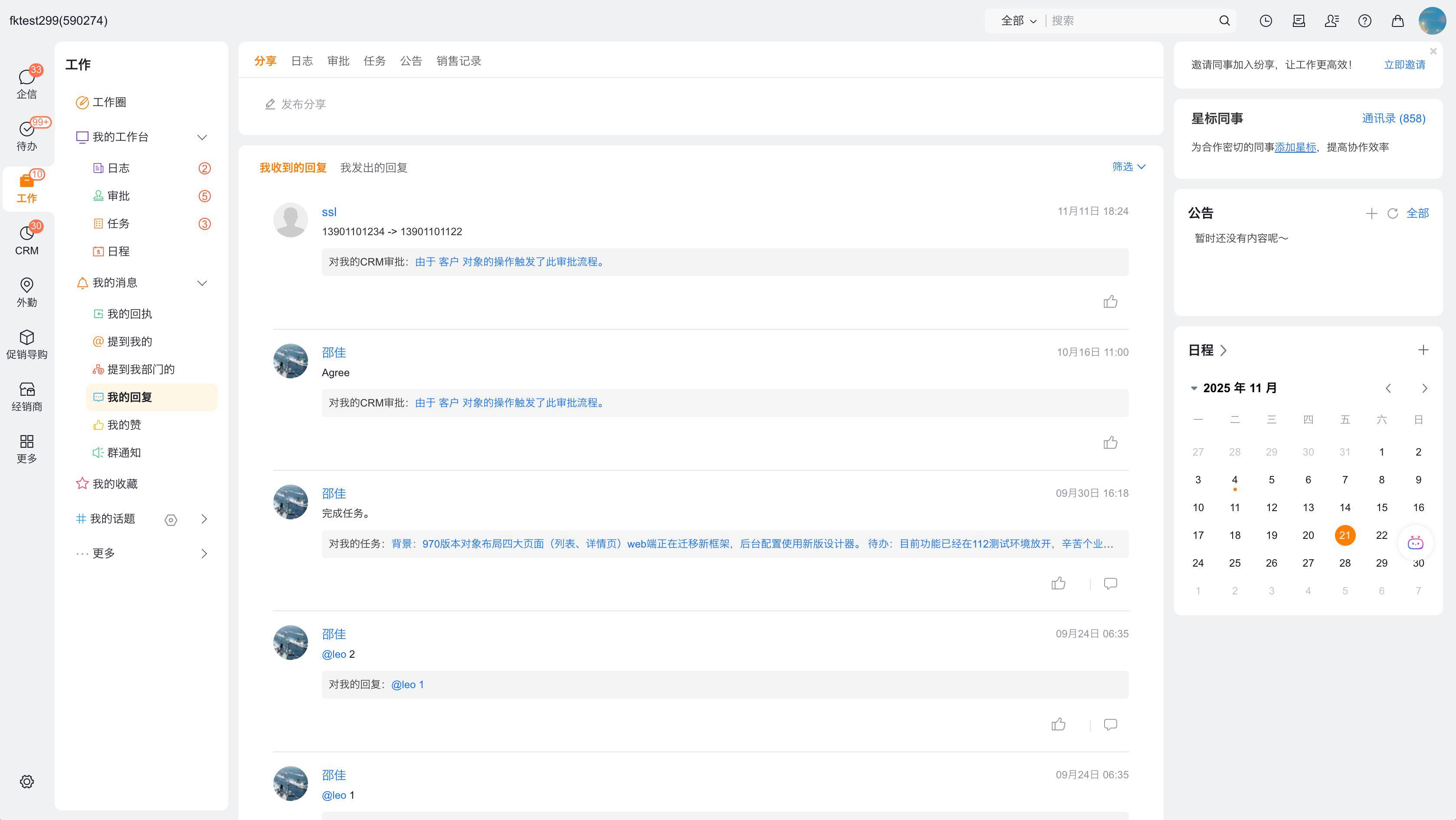Open the history clock icon in header

(x=1266, y=21)
